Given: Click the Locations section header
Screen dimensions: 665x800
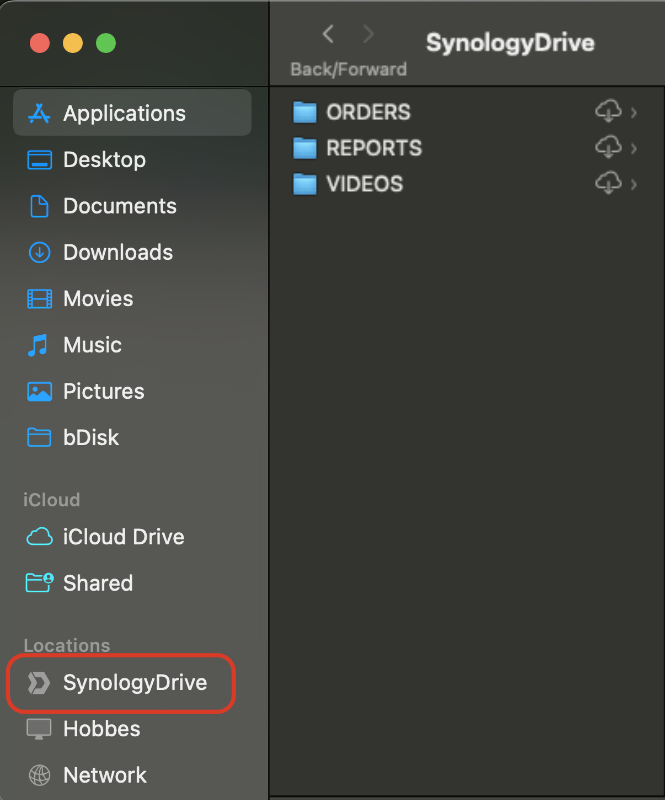Looking at the screenshot, I should click(67, 645).
